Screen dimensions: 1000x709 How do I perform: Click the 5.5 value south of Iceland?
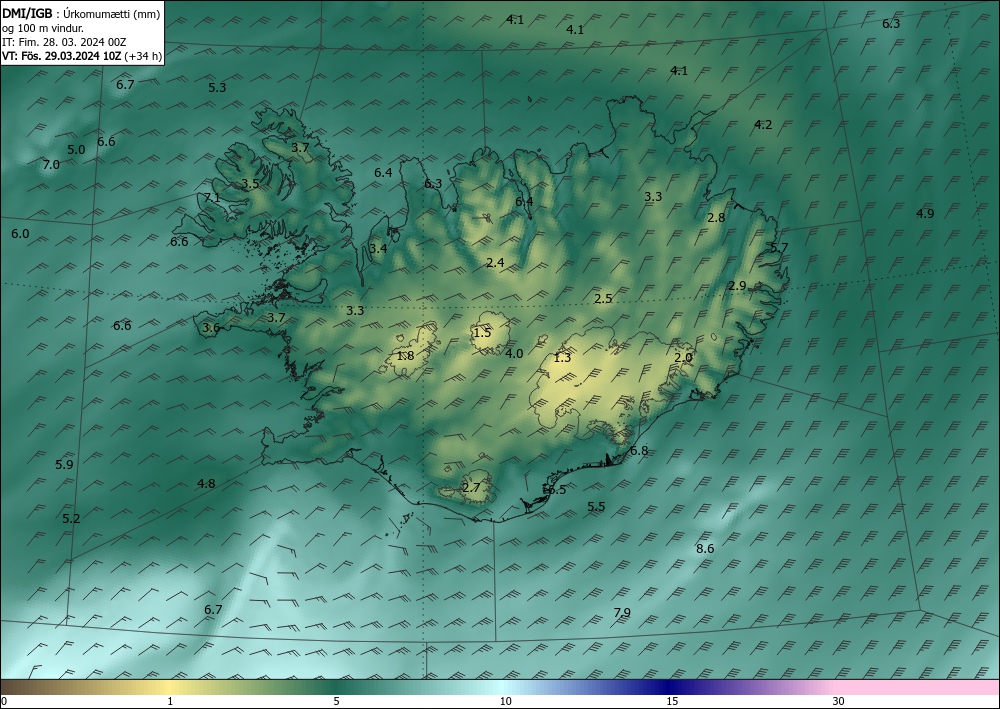click(x=596, y=507)
